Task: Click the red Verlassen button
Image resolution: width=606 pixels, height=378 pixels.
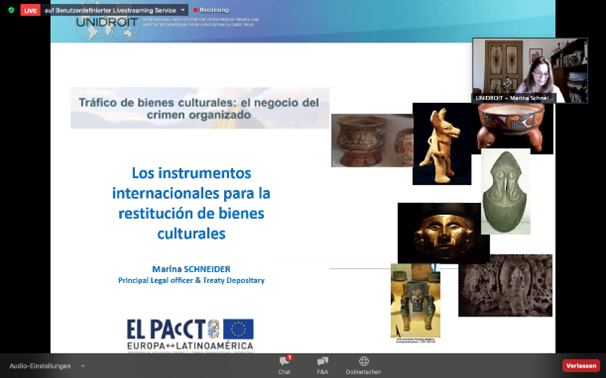Action: 581,366
